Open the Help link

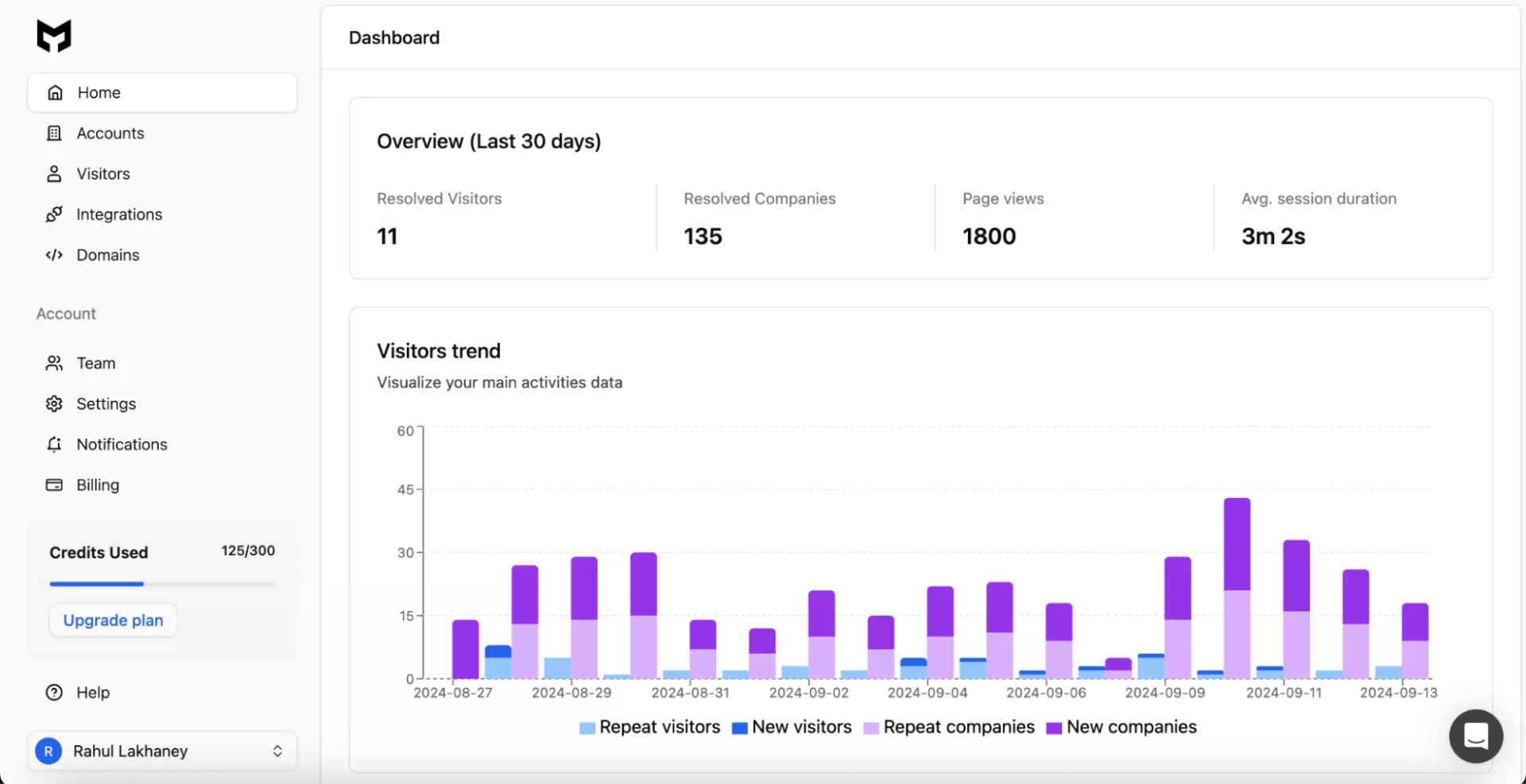point(93,693)
